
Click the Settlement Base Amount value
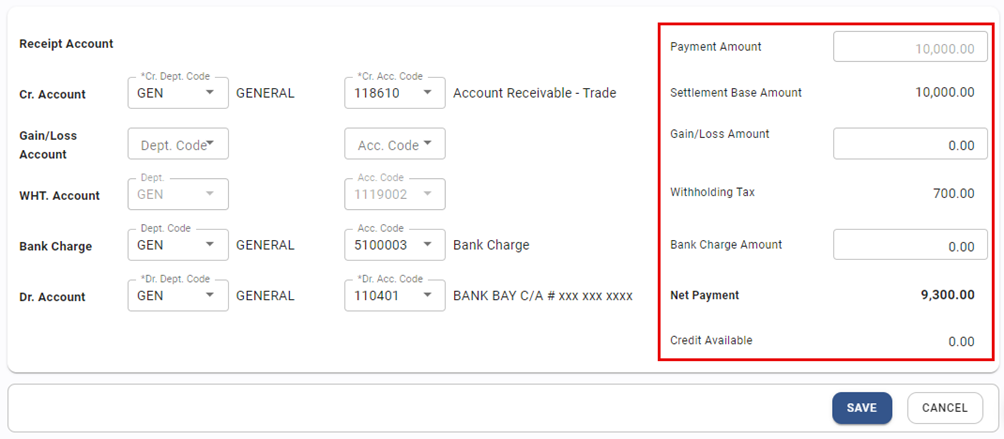pyautogui.click(x=945, y=93)
